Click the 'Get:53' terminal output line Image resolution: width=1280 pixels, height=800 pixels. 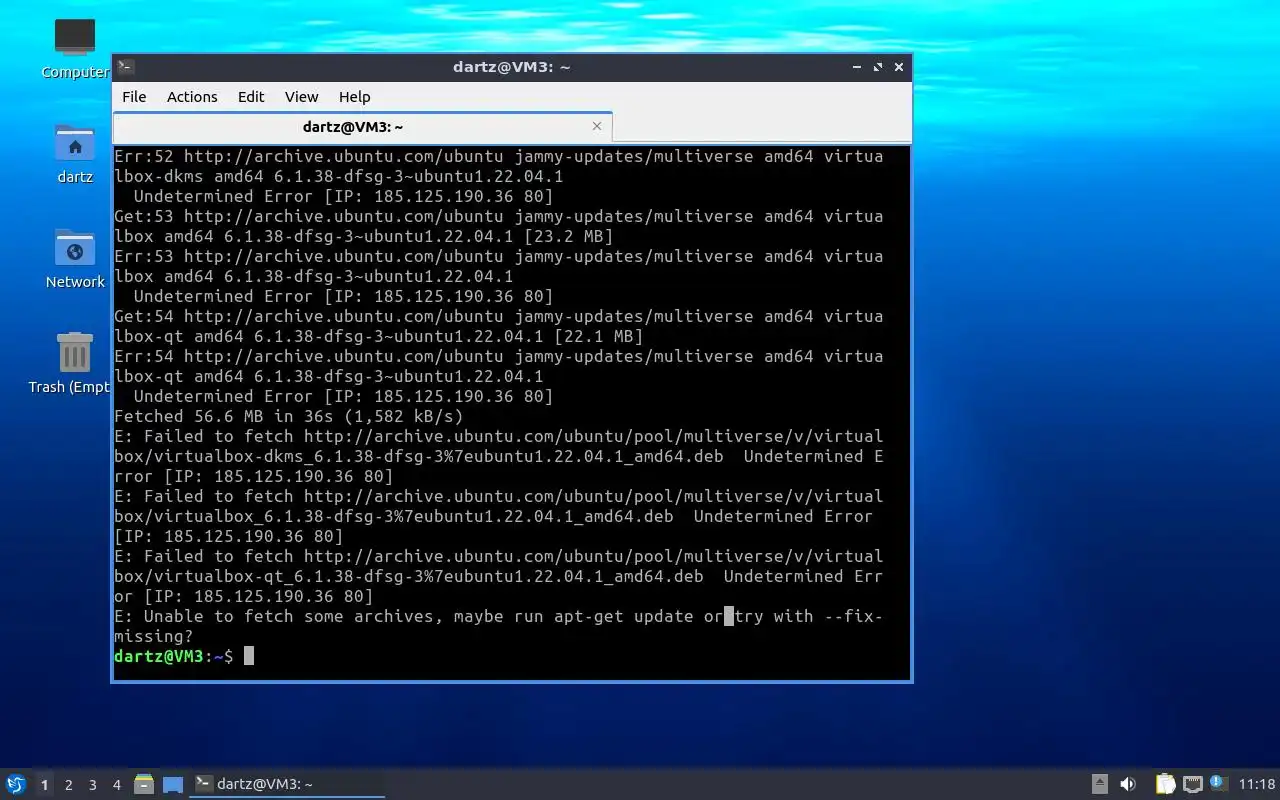[499, 226]
